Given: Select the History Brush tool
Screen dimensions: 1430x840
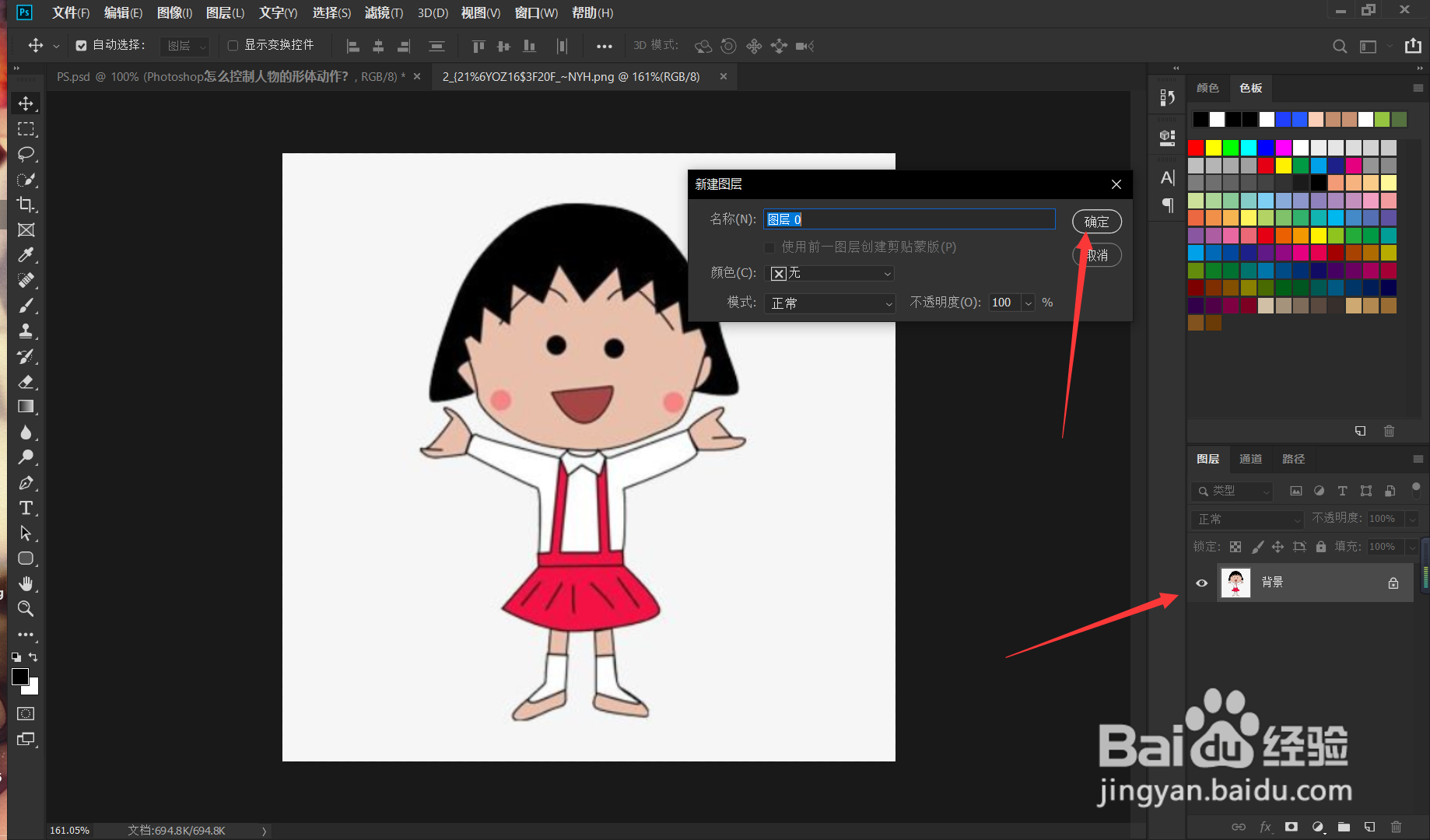Looking at the screenshot, I should [26, 356].
